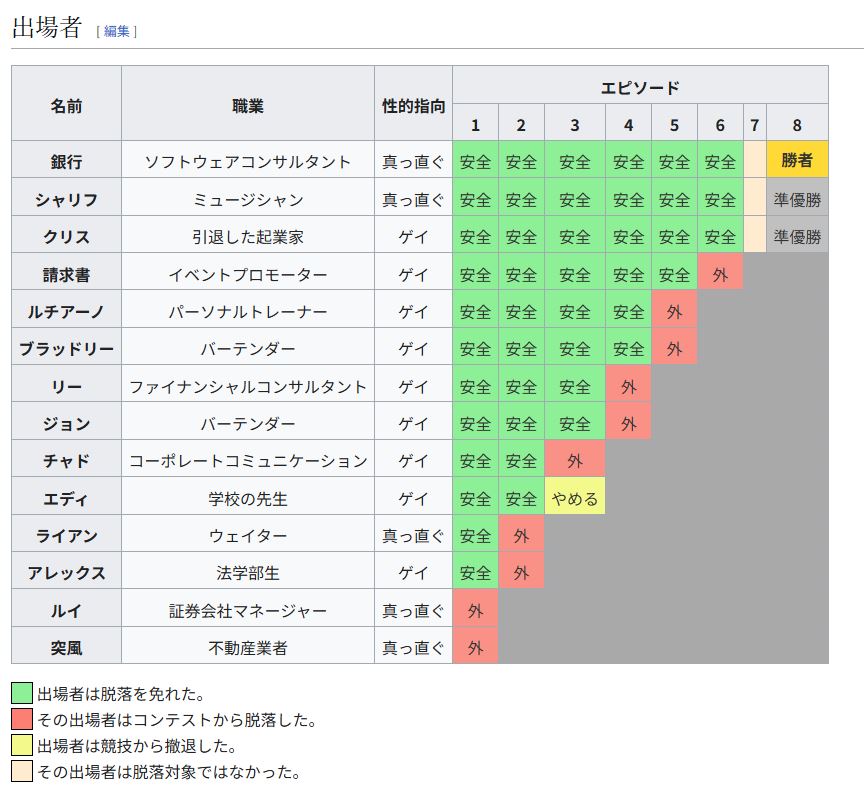Click the 銀行 name cell

click(x=66, y=161)
